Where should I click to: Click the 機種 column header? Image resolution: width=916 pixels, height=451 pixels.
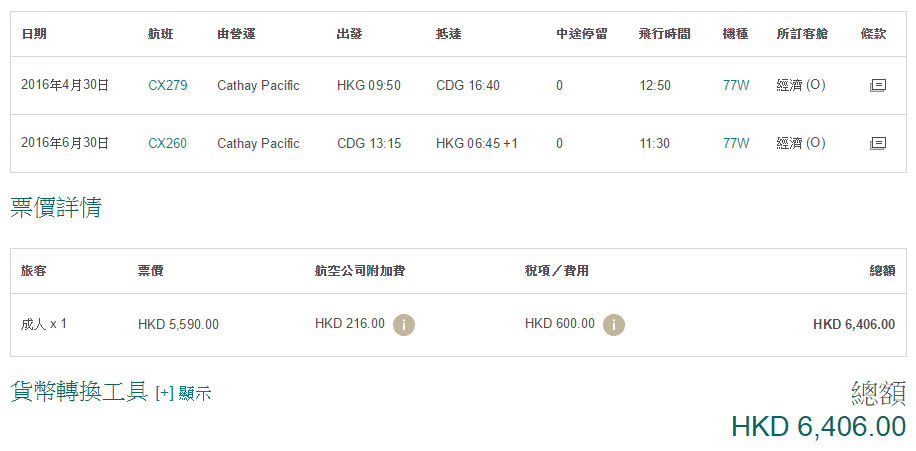tap(735, 34)
